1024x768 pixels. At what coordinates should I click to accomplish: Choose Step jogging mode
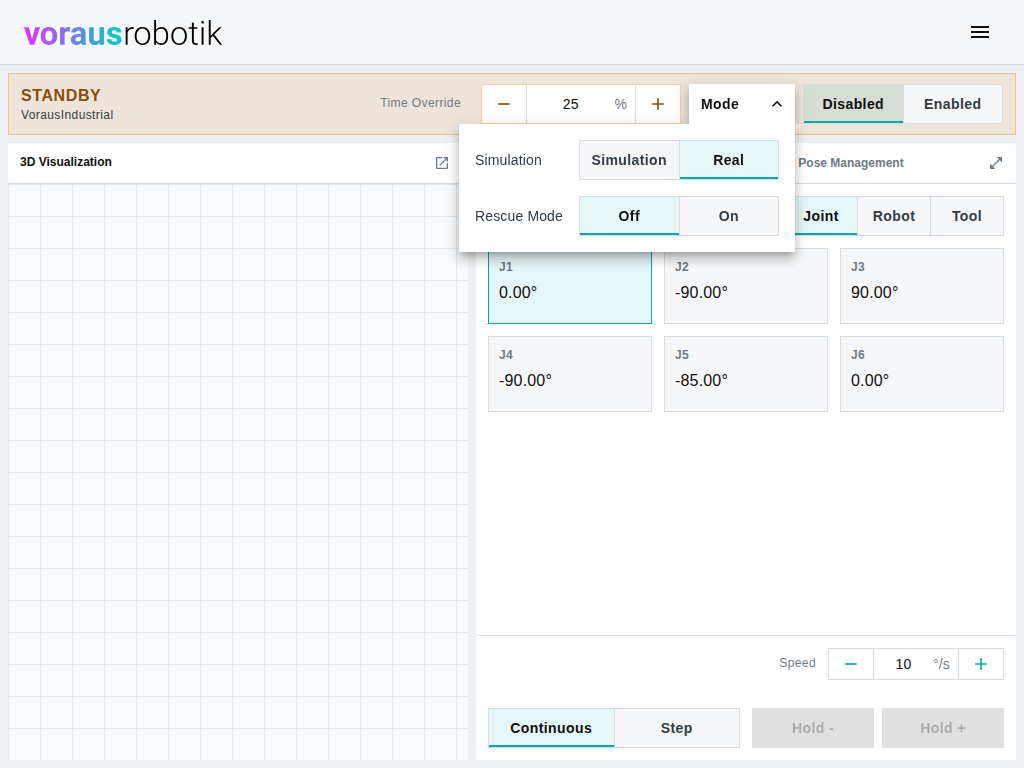(x=677, y=728)
